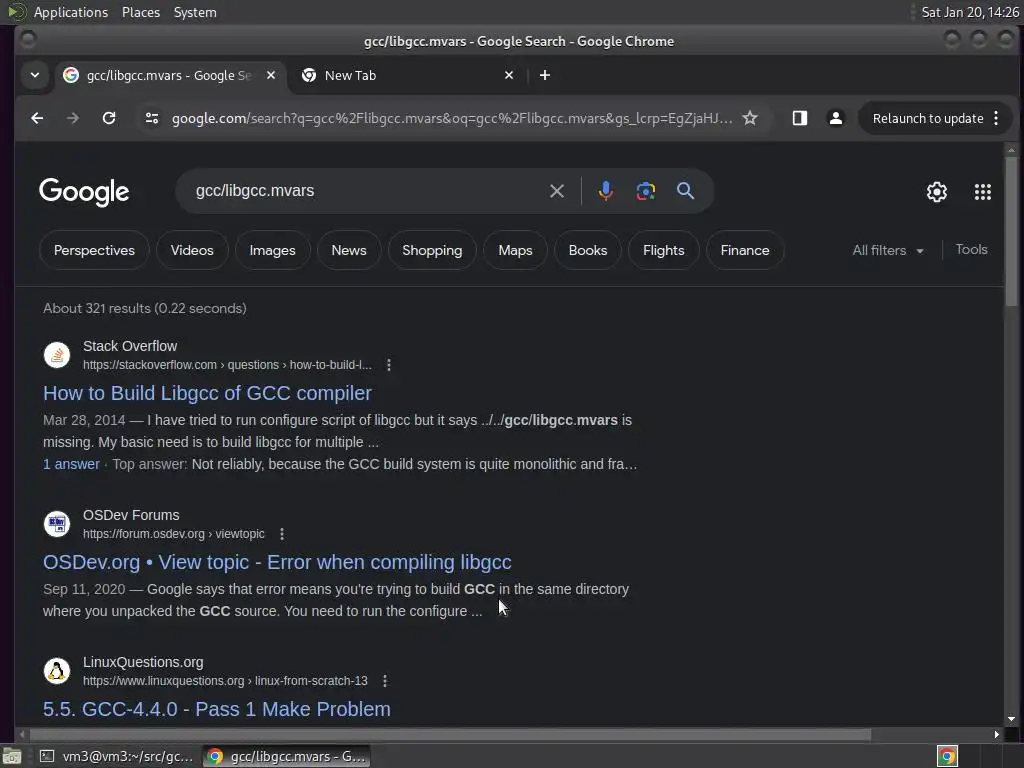Search by voice microphone icon

(x=605, y=191)
